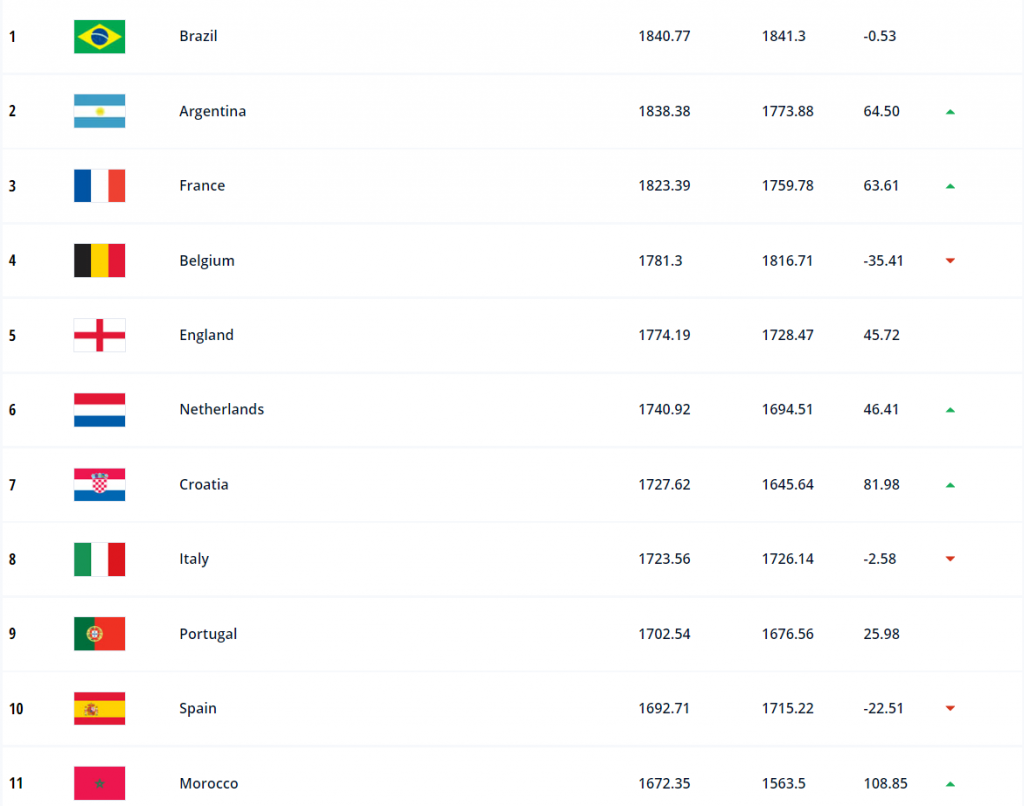Click the England flag icon

coord(99,335)
